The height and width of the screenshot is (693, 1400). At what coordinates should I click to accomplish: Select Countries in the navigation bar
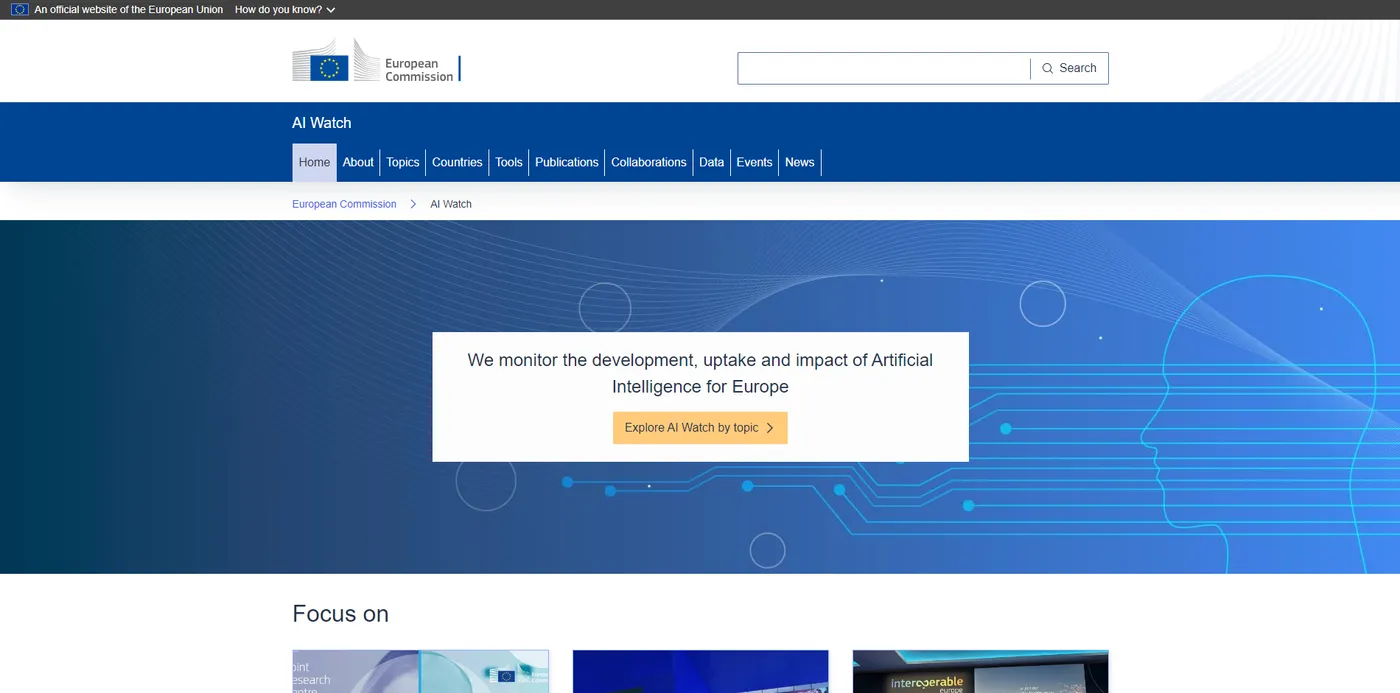[457, 162]
